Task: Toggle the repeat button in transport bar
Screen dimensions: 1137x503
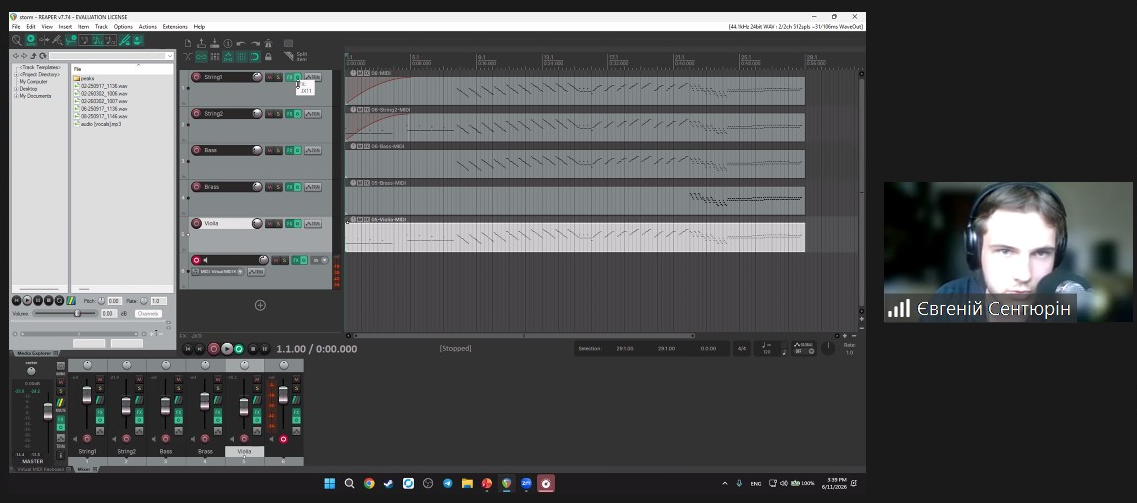Action: pyautogui.click(x=239, y=349)
